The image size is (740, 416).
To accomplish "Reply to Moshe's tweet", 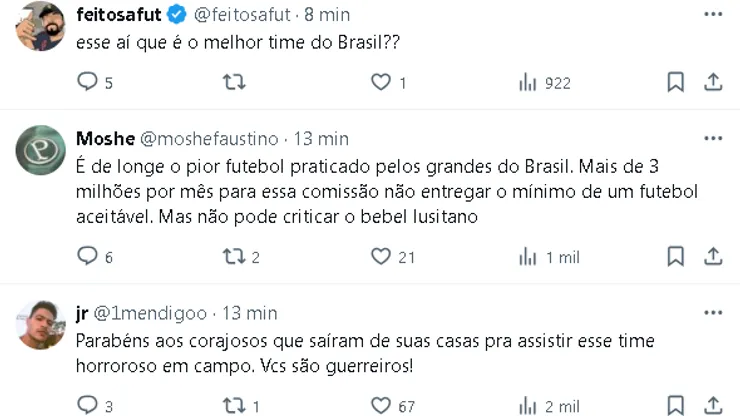I will point(88,257).
